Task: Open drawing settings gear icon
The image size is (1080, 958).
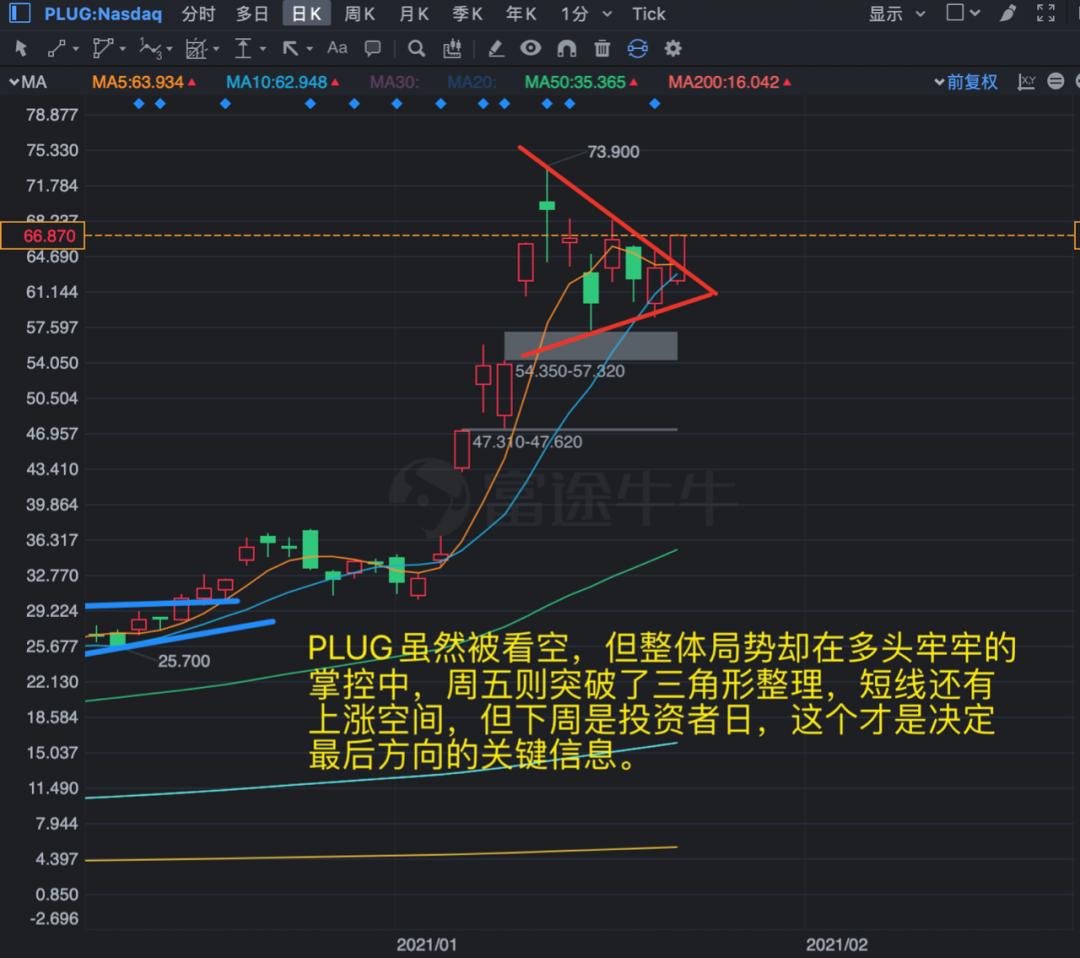Action: [x=673, y=48]
